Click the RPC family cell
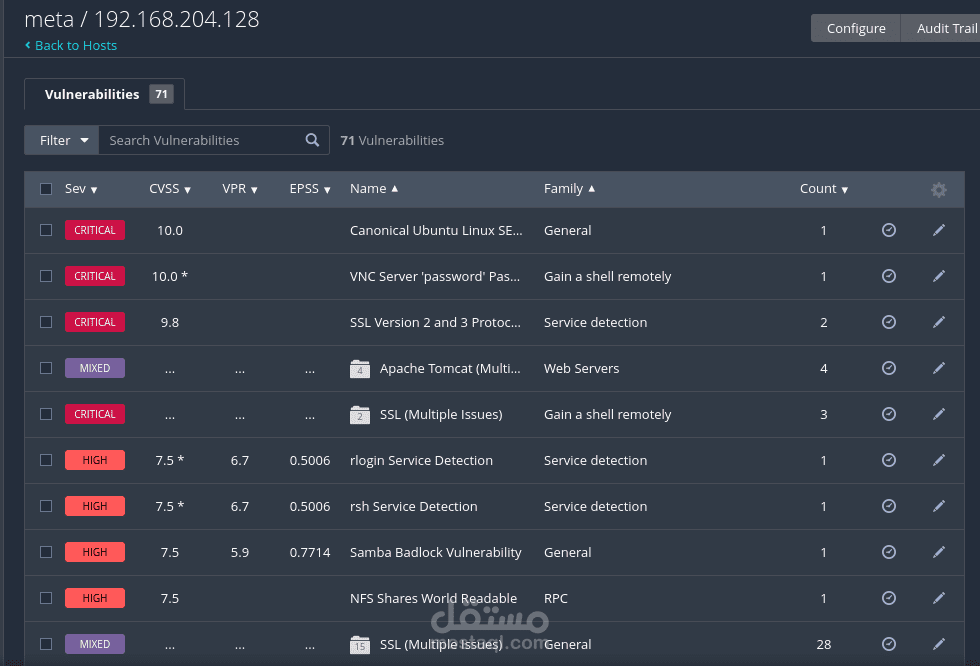This screenshot has width=980, height=666. (x=556, y=599)
